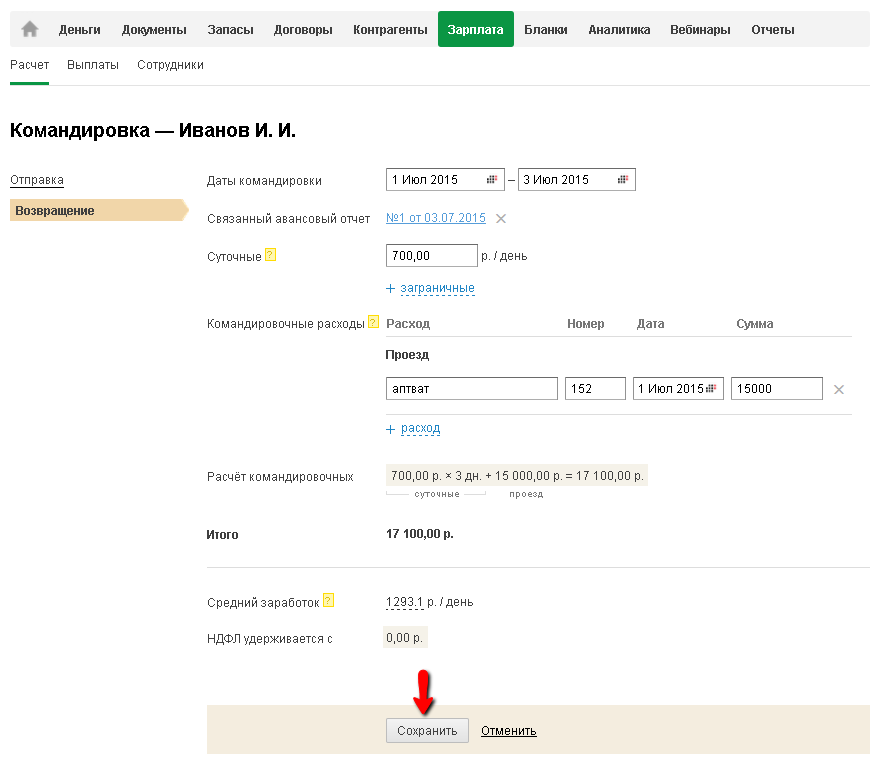The image size is (879, 763).
Task: Select Отправка step in left sidebar
Action: click(x=37, y=180)
